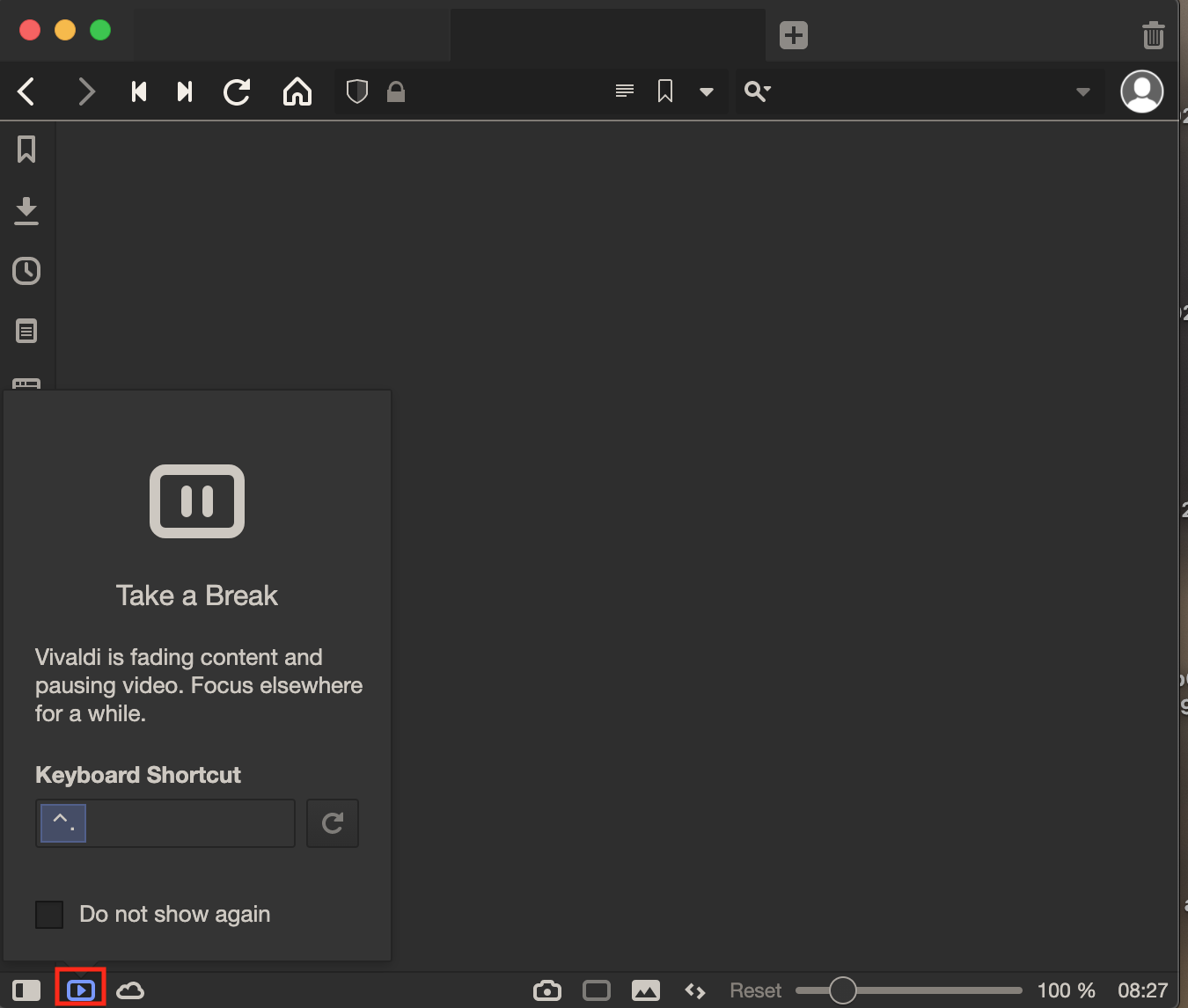Open the user profile menu

coord(1142,91)
